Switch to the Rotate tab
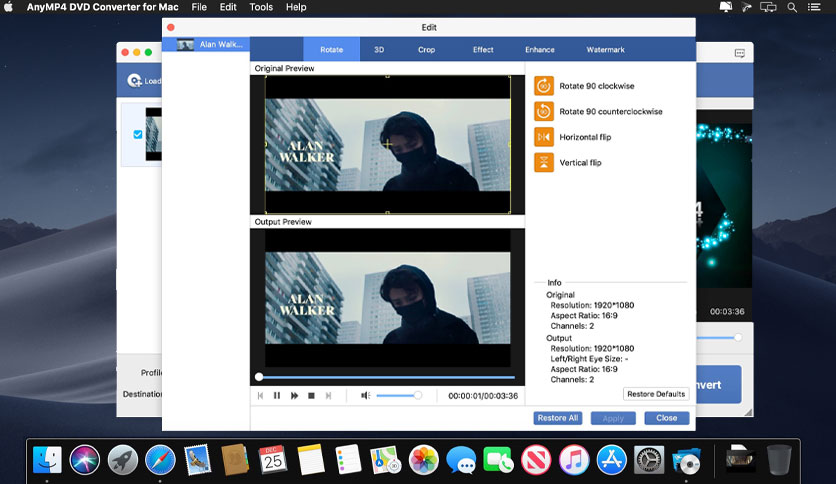 (332, 50)
